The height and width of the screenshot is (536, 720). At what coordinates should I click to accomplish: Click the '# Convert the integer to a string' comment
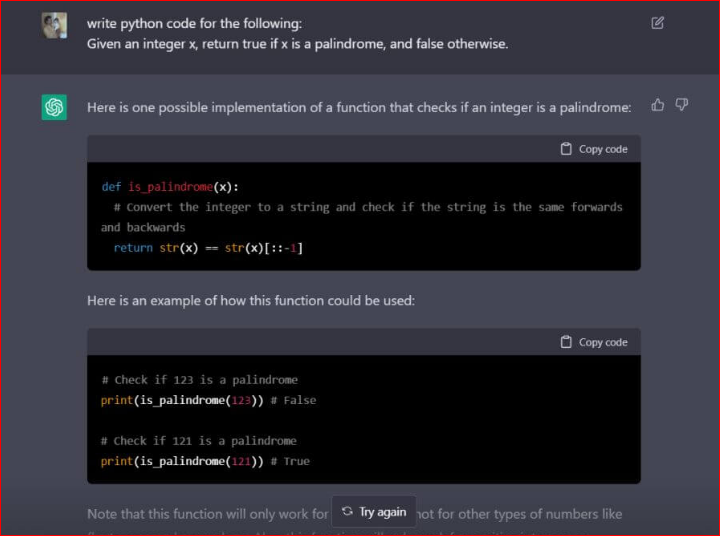[362, 217]
